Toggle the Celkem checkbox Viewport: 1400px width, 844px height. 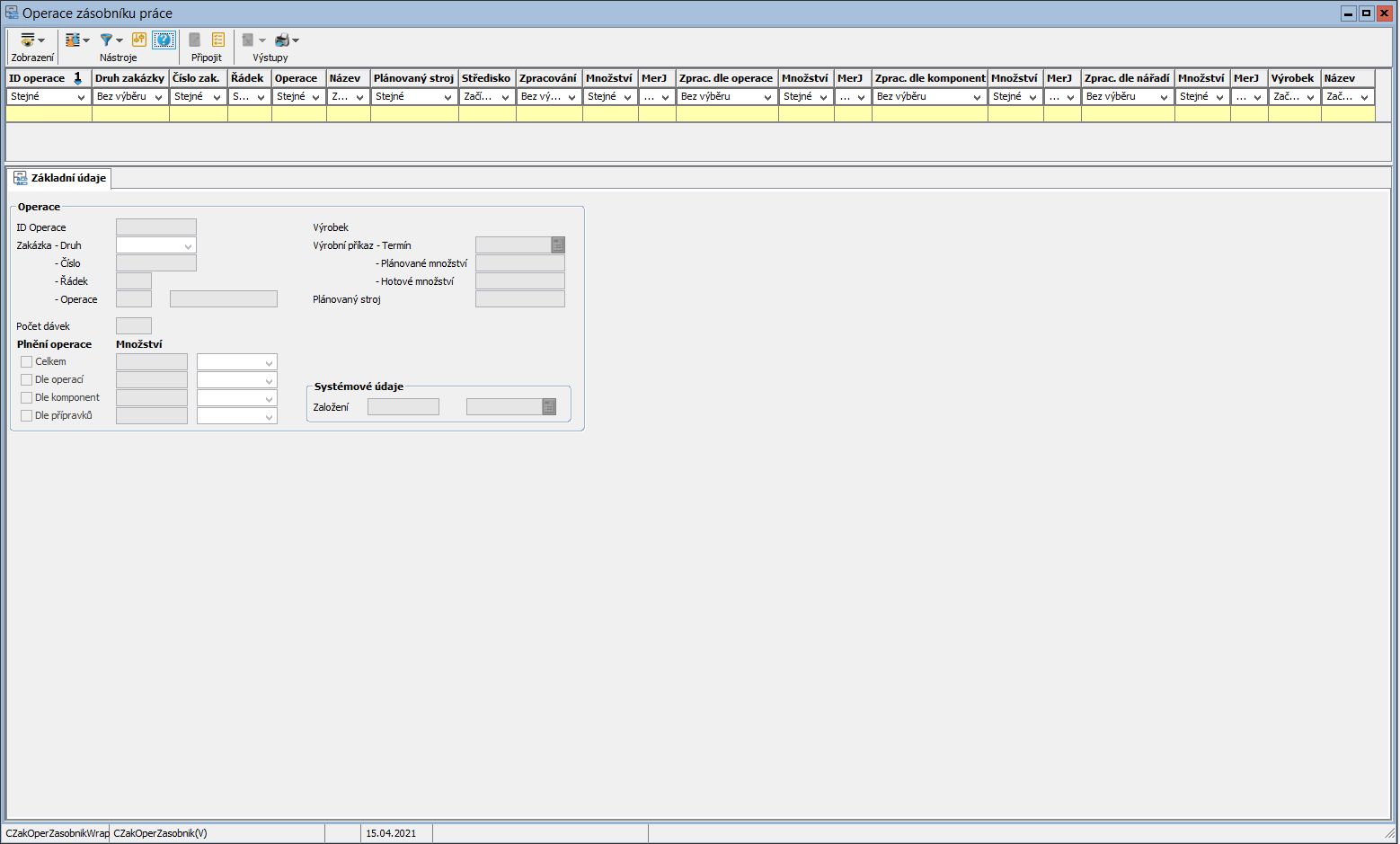coord(27,362)
